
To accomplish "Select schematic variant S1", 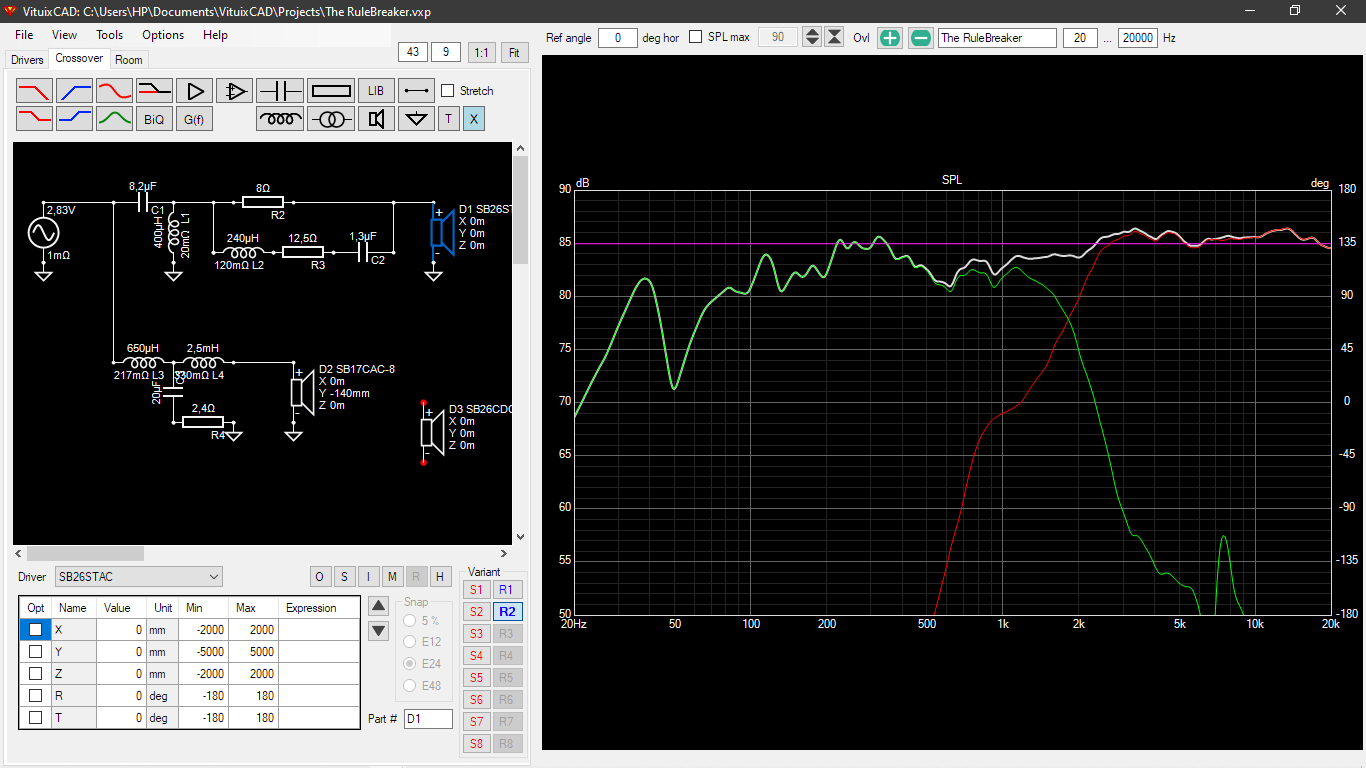I will tap(476, 590).
